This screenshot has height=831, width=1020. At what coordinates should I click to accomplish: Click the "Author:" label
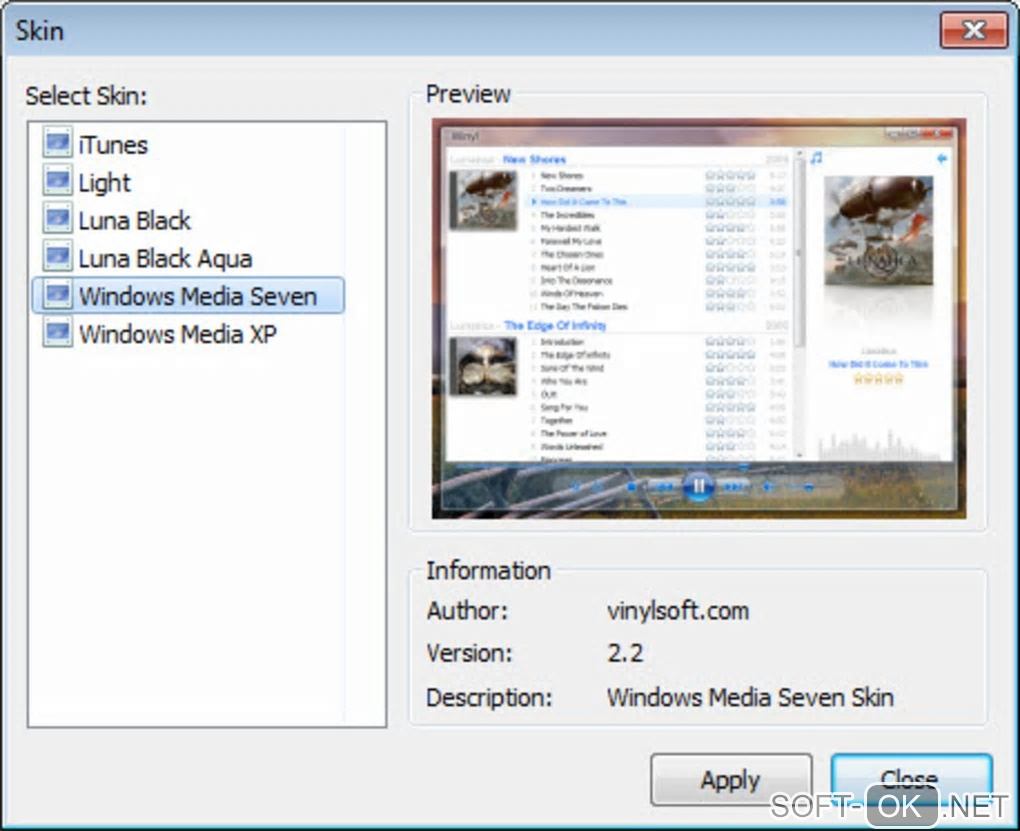click(467, 611)
